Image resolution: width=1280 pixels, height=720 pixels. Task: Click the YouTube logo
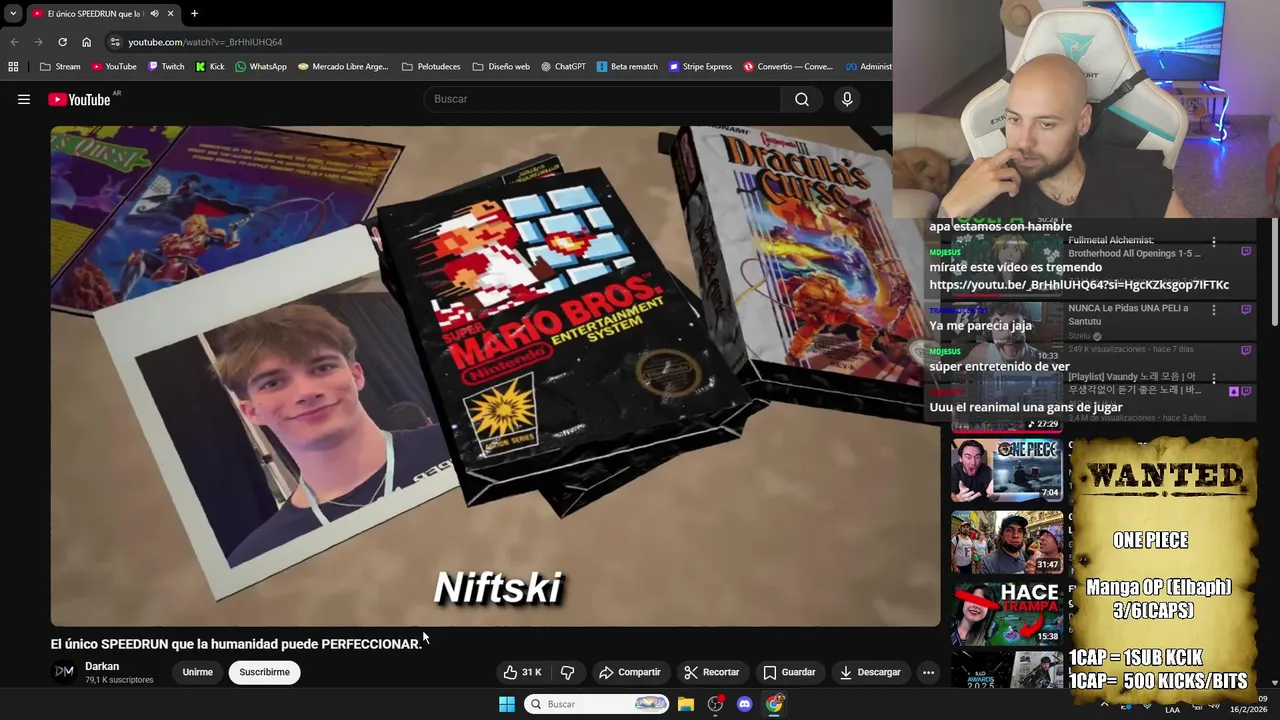click(79, 99)
